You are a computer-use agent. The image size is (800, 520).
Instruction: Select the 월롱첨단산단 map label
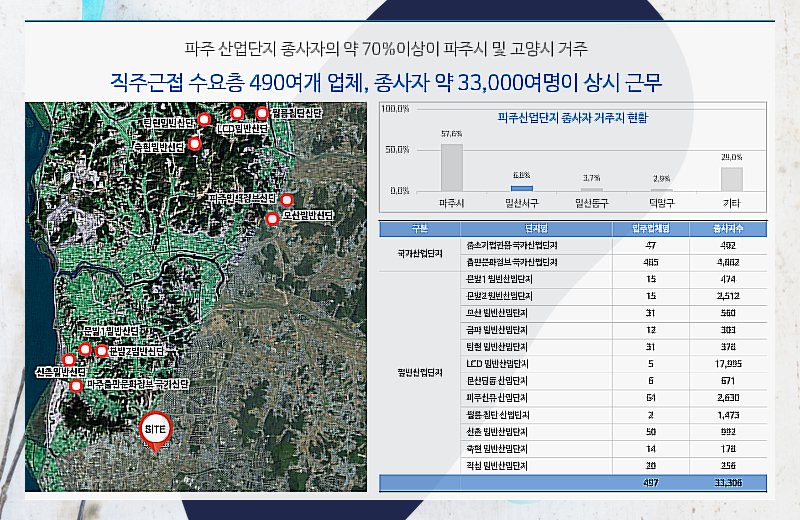(x=296, y=113)
